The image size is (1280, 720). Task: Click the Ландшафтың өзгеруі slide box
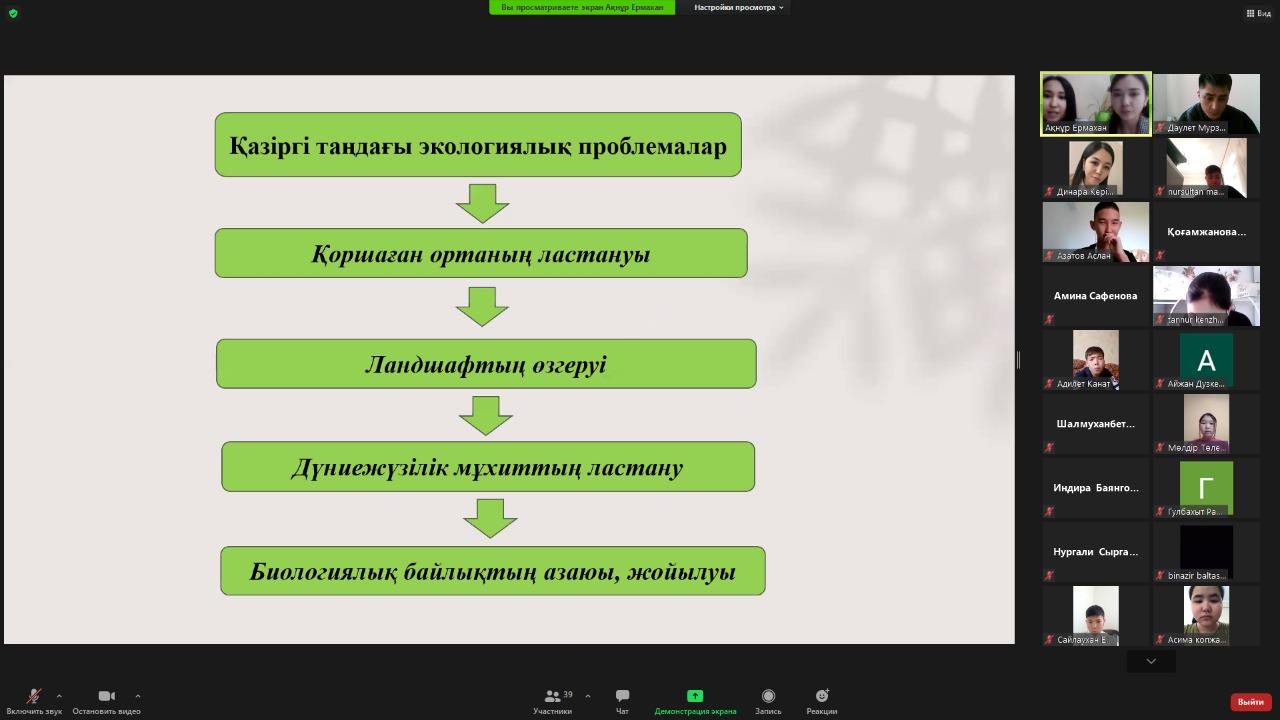click(x=486, y=364)
